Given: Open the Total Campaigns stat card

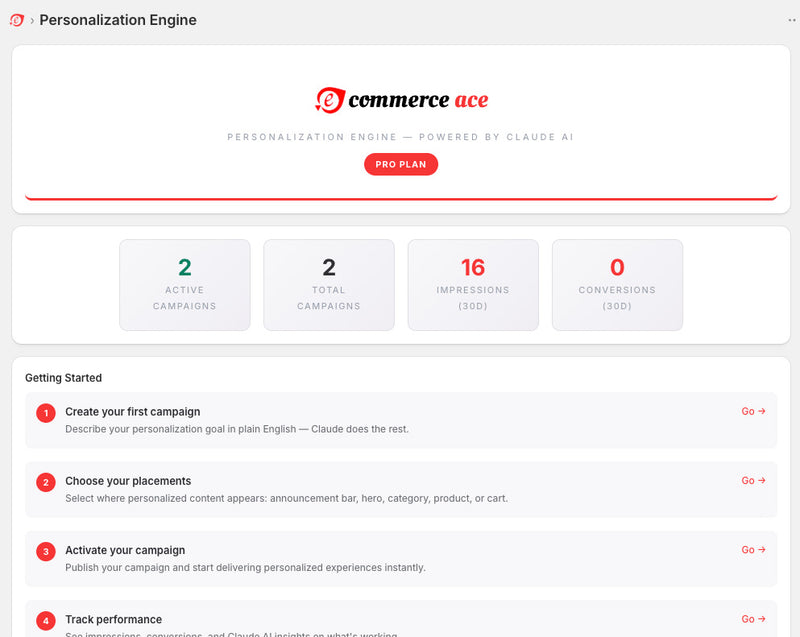Looking at the screenshot, I should [329, 285].
